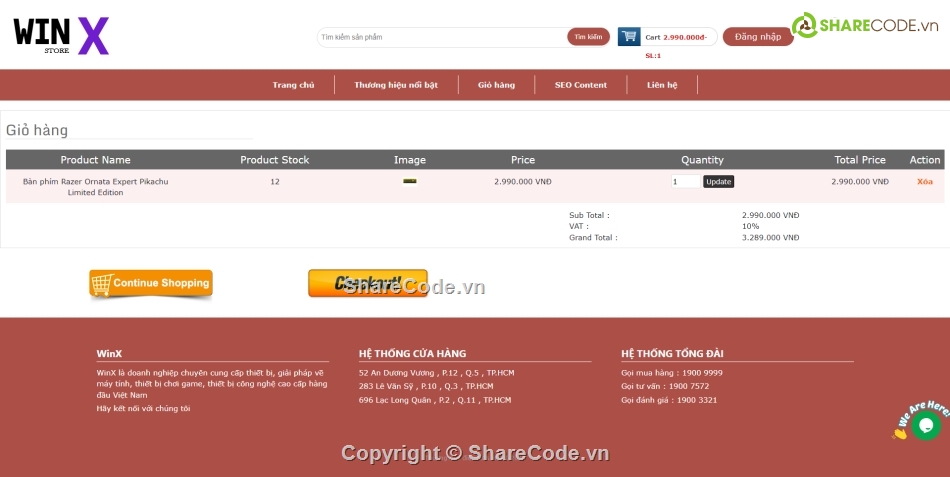
Task: Click Gọi tư vấn 1900 7572
Action: coord(665,386)
